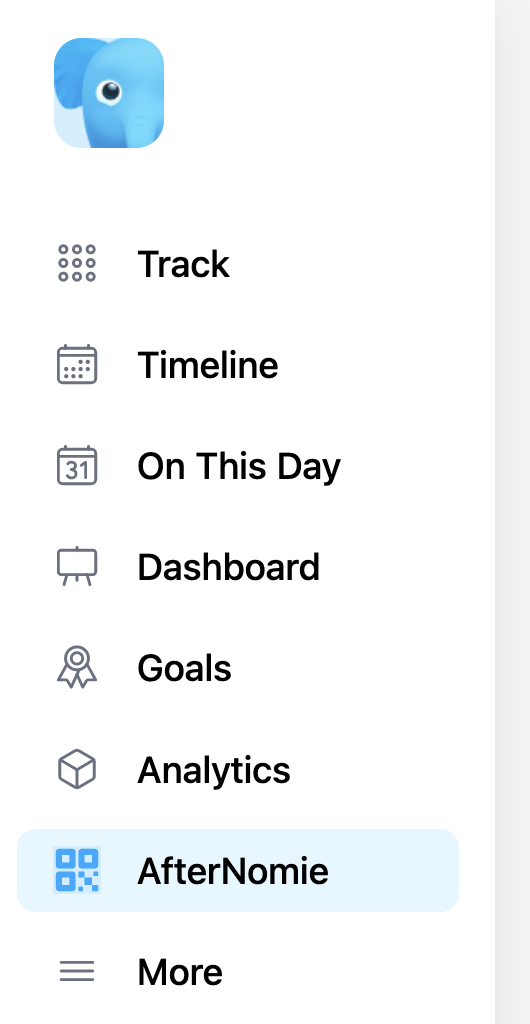View the Analytics section
Image resolution: width=530 pixels, height=1024 pixels.
click(238, 769)
